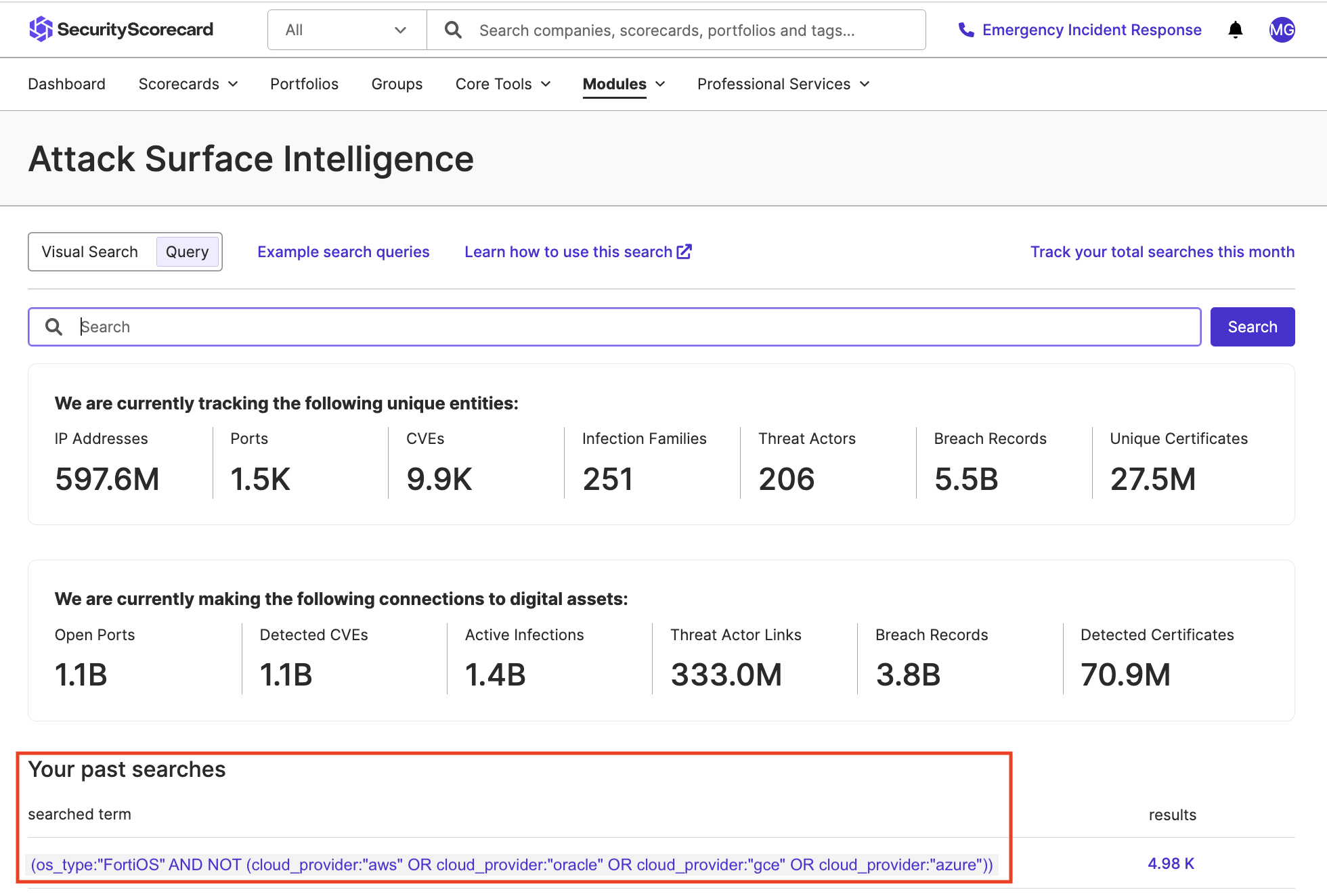Click the SecurityScorecard logo
The width and height of the screenshot is (1327, 896).
(x=121, y=29)
